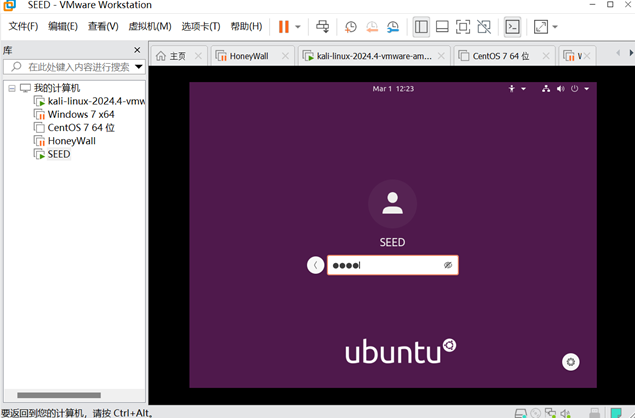
Task: Open the 文件(F) menu
Action: [x=23, y=27]
